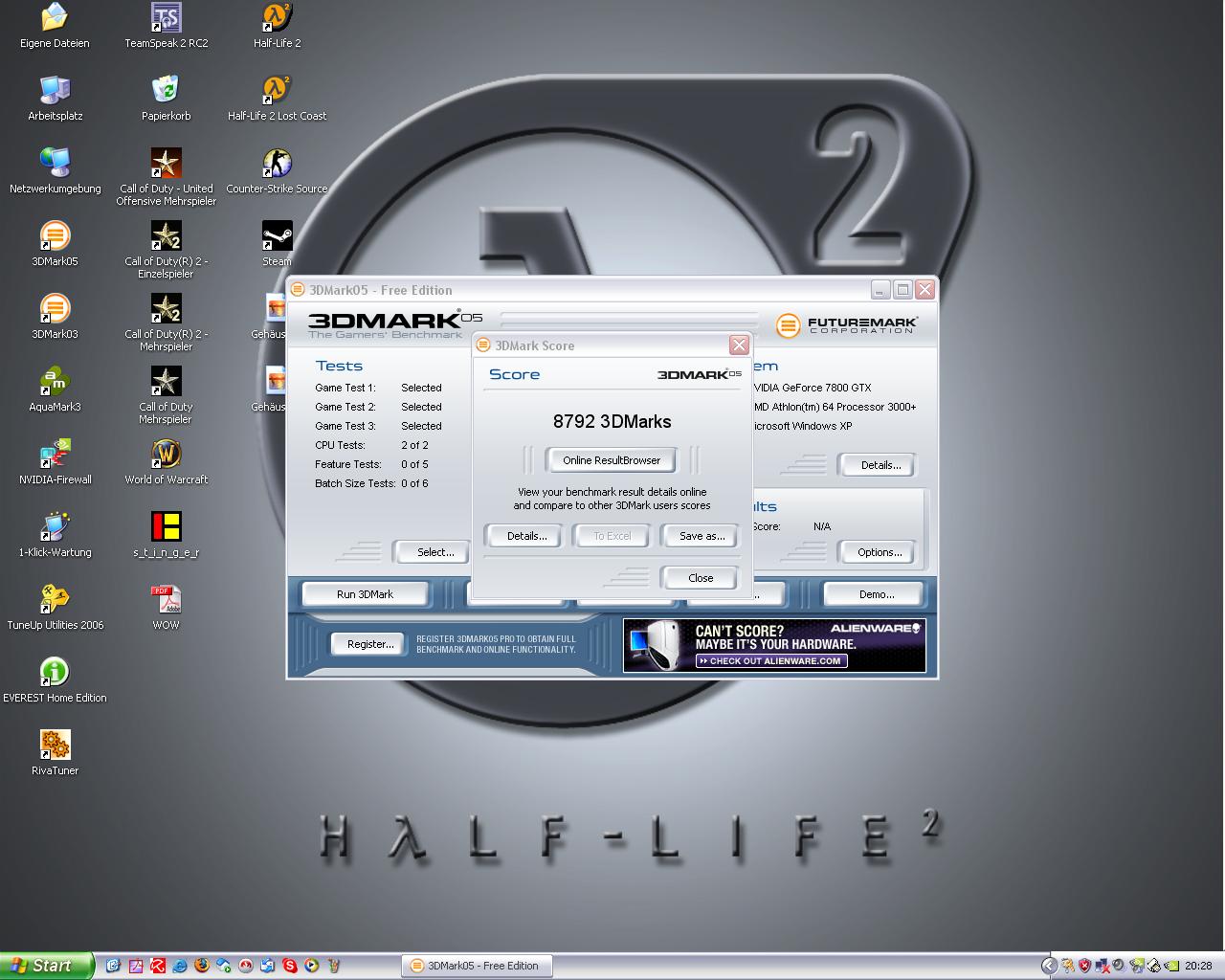The image size is (1225, 980).
Task: Select the WOW PDF file icon
Action: (166, 609)
